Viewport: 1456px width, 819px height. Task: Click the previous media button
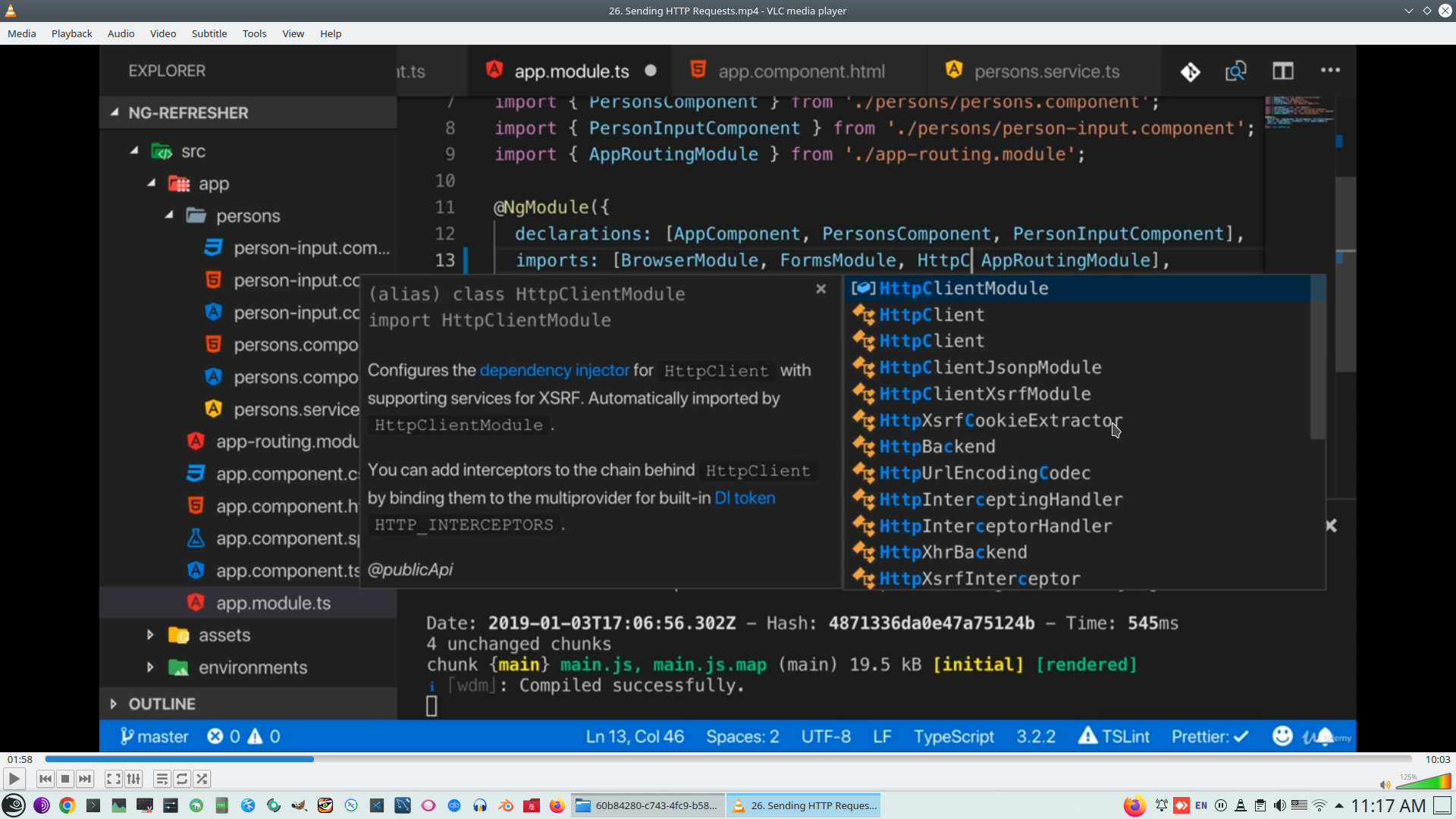[45, 779]
